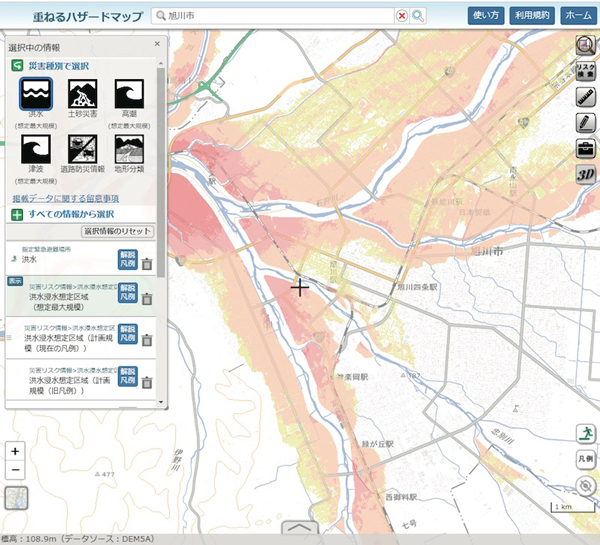600x545 pixels.
Task: Toggle evacuation site running-person icon
Action: [586, 434]
